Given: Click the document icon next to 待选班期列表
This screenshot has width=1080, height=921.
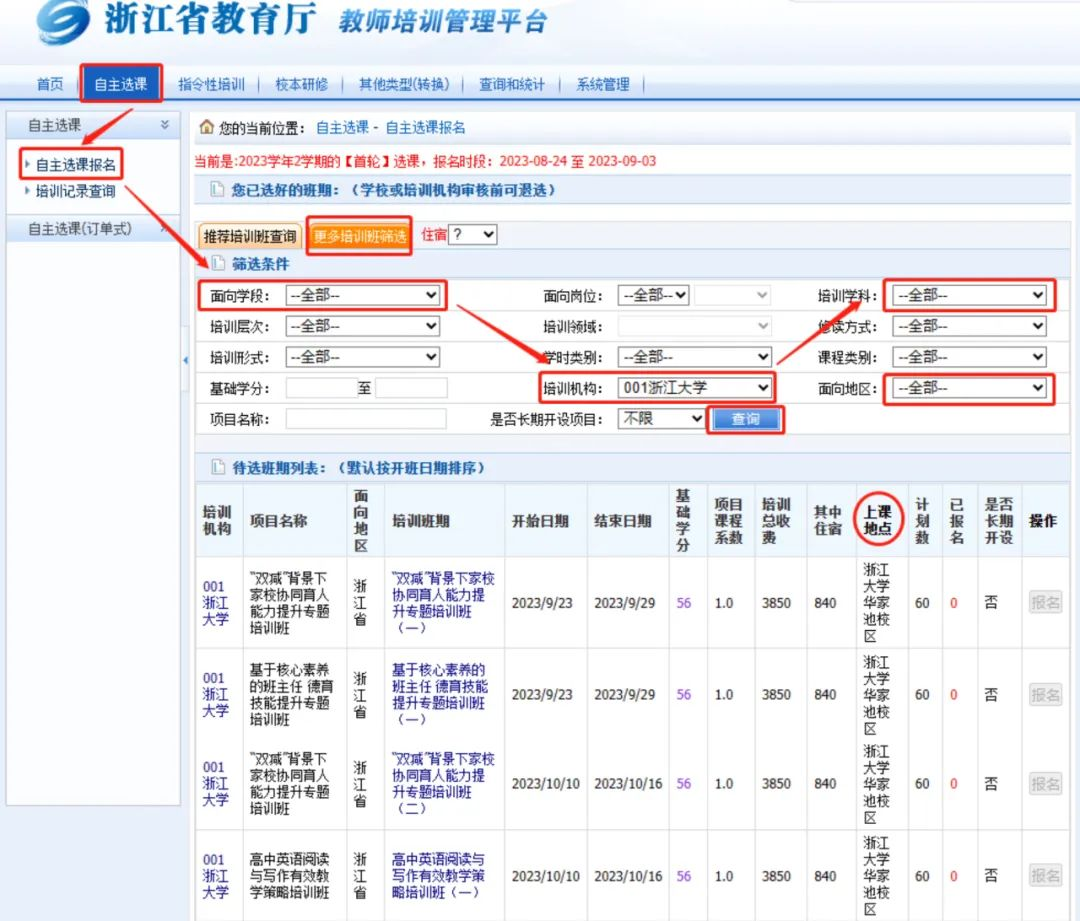Looking at the screenshot, I should pos(217,467).
